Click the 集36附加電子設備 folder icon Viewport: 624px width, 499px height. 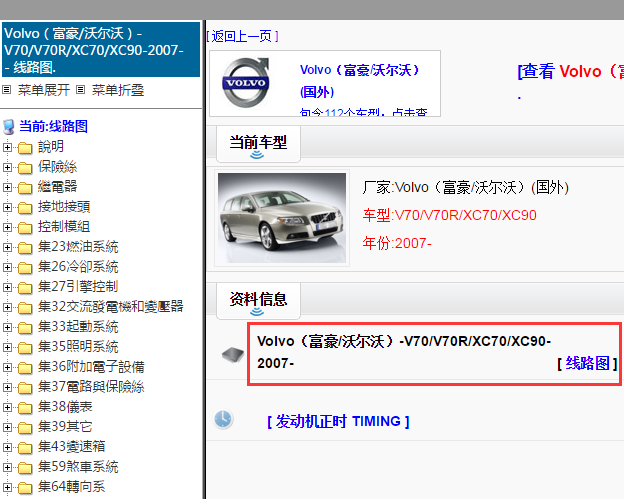click(x=25, y=367)
